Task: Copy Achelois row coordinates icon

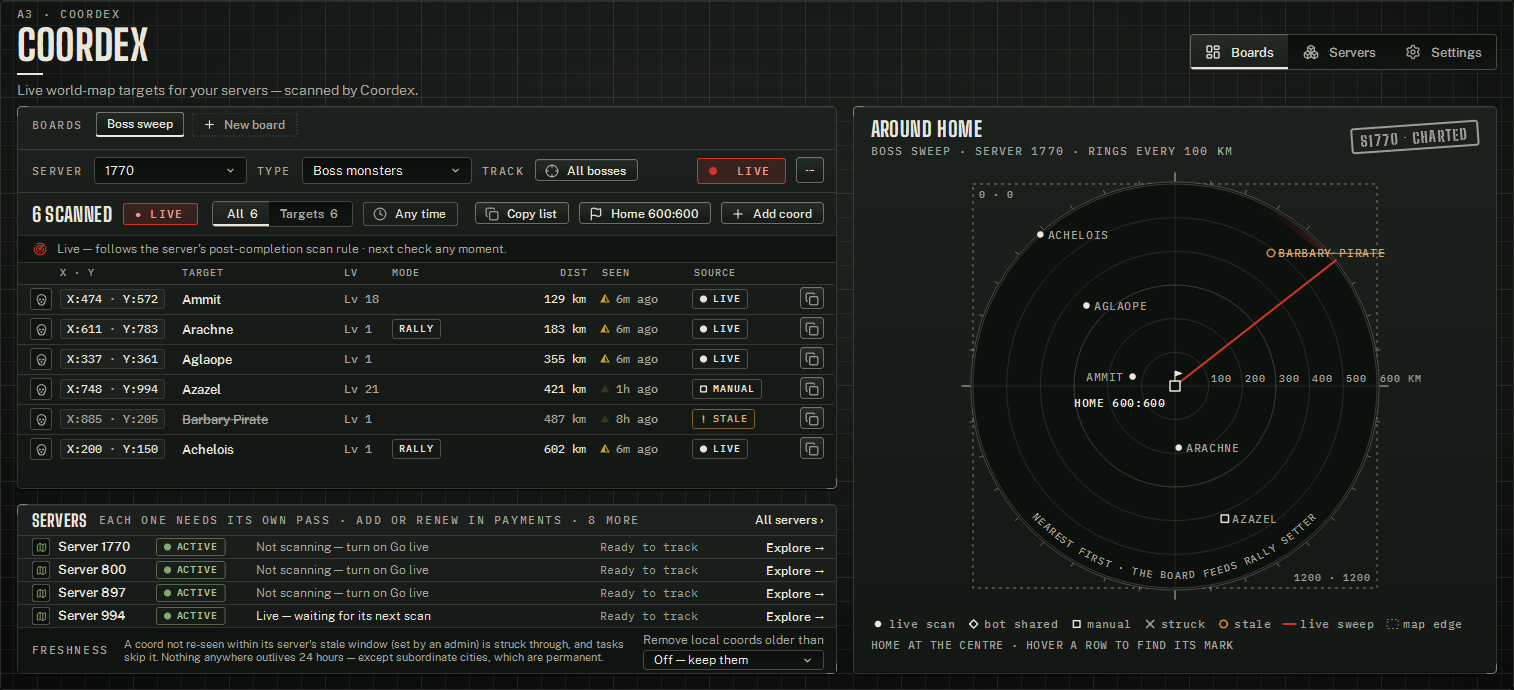Action: tap(812, 449)
